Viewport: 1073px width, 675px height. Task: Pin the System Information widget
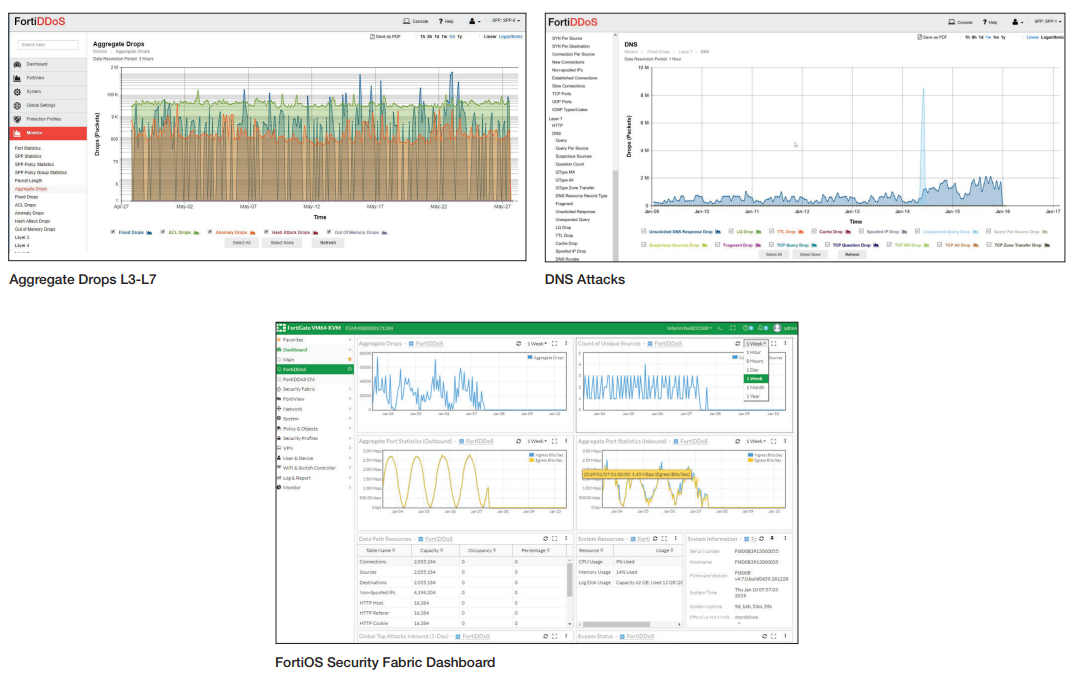[x=772, y=538]
